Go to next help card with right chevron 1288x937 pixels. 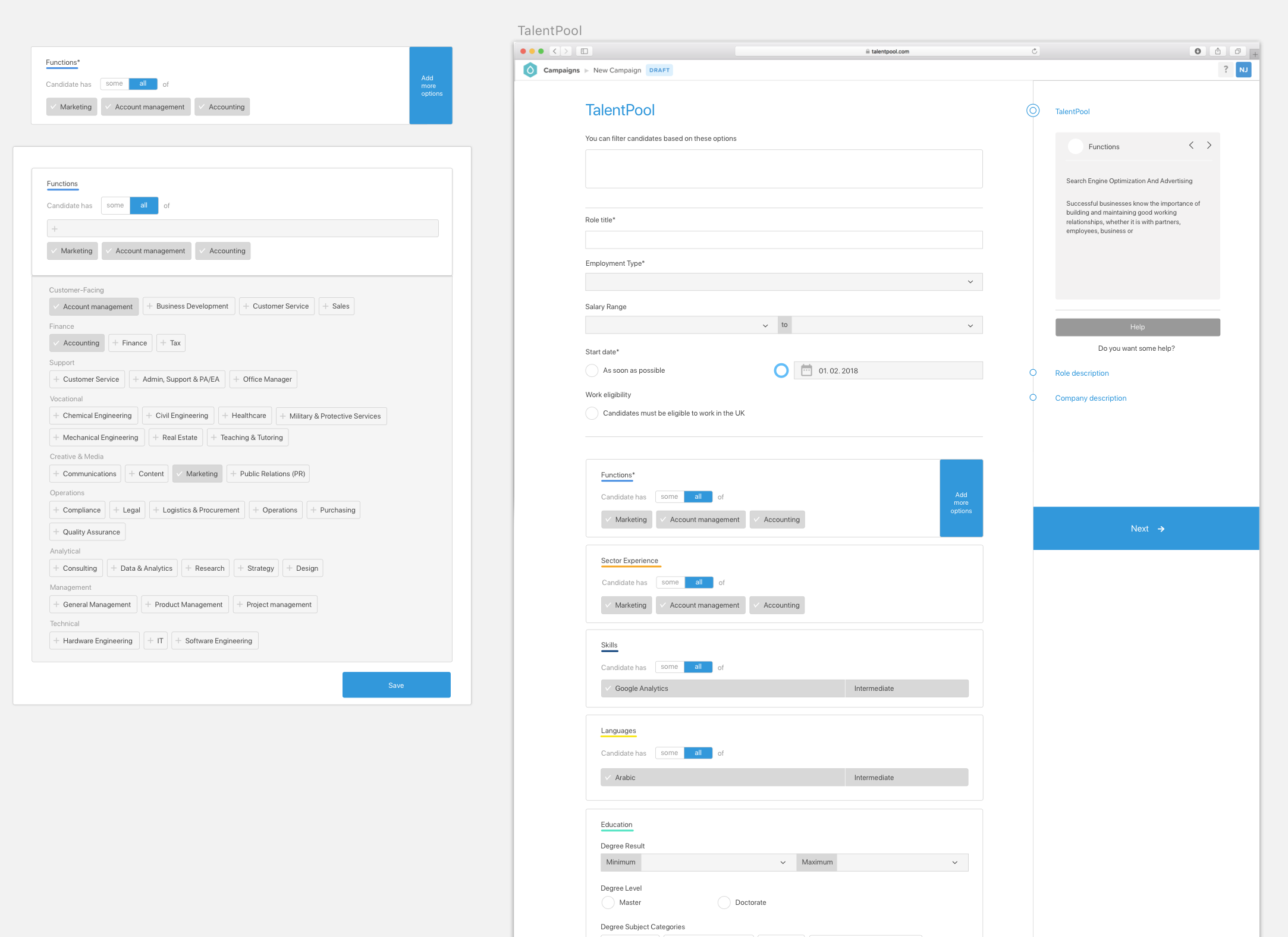tap(1209, 146)
